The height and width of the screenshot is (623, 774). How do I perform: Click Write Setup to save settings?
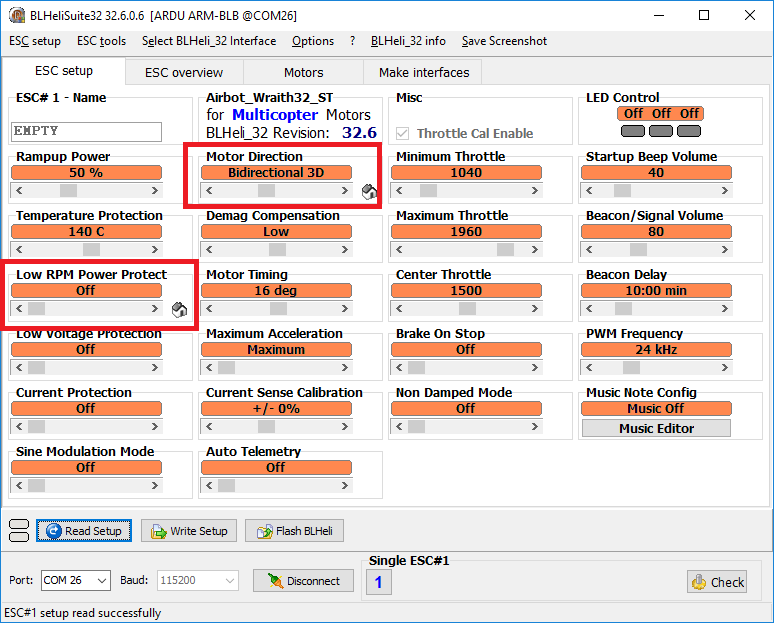click(x=189, y=531)
